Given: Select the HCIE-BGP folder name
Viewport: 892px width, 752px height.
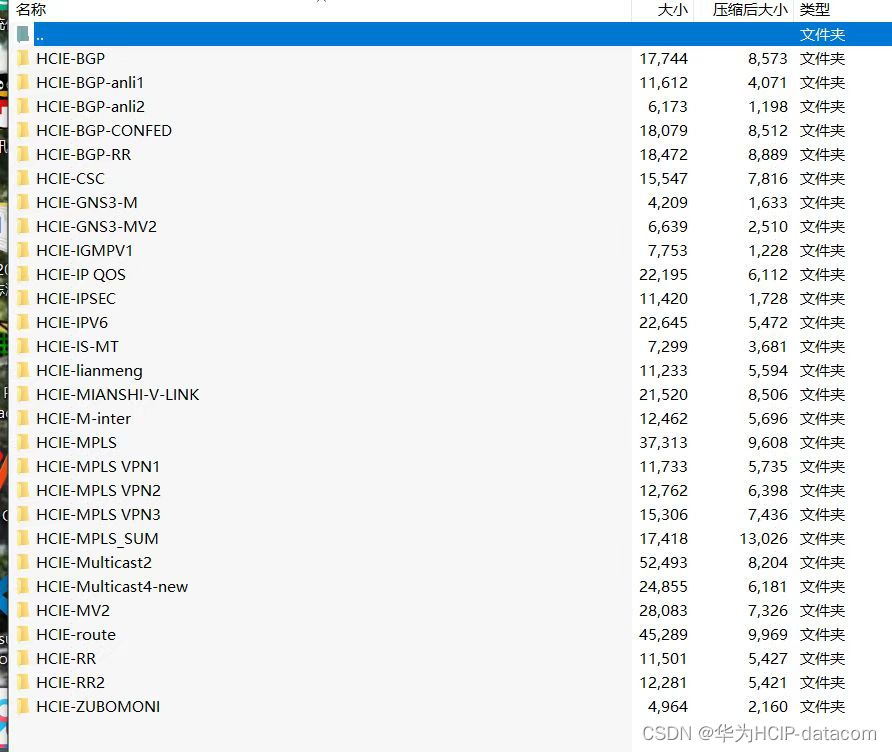Looking at the screenshot, I should coord(71,59).
